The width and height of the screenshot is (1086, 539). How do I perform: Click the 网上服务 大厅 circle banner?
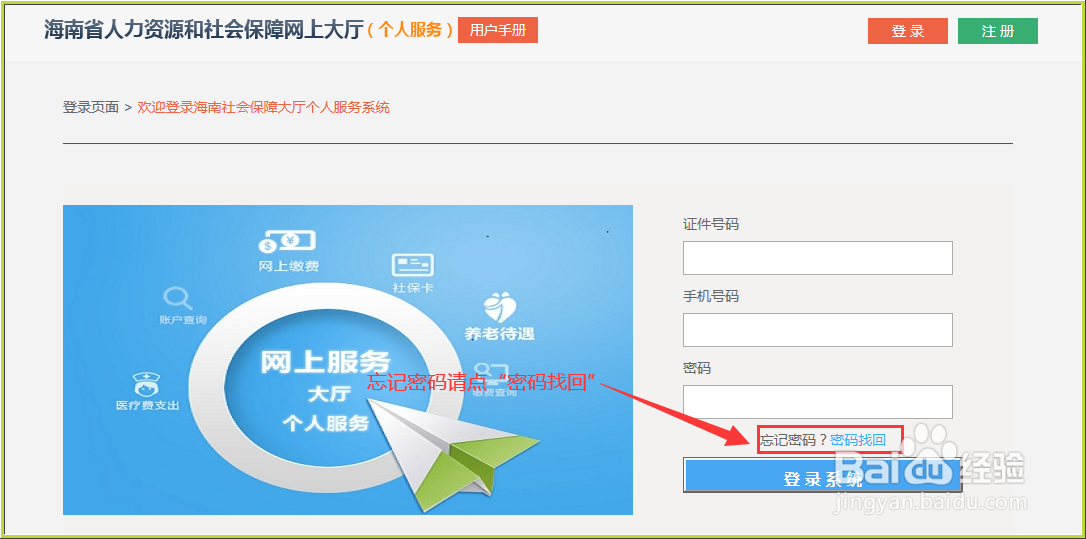(x=326, y=390)
